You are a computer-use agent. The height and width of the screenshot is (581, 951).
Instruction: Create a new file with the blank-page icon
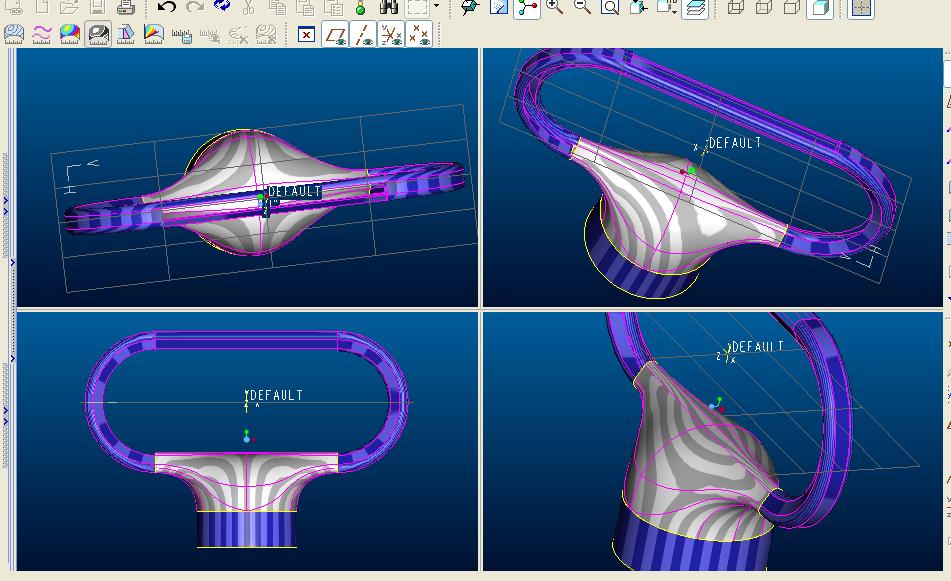coord(42,7)
